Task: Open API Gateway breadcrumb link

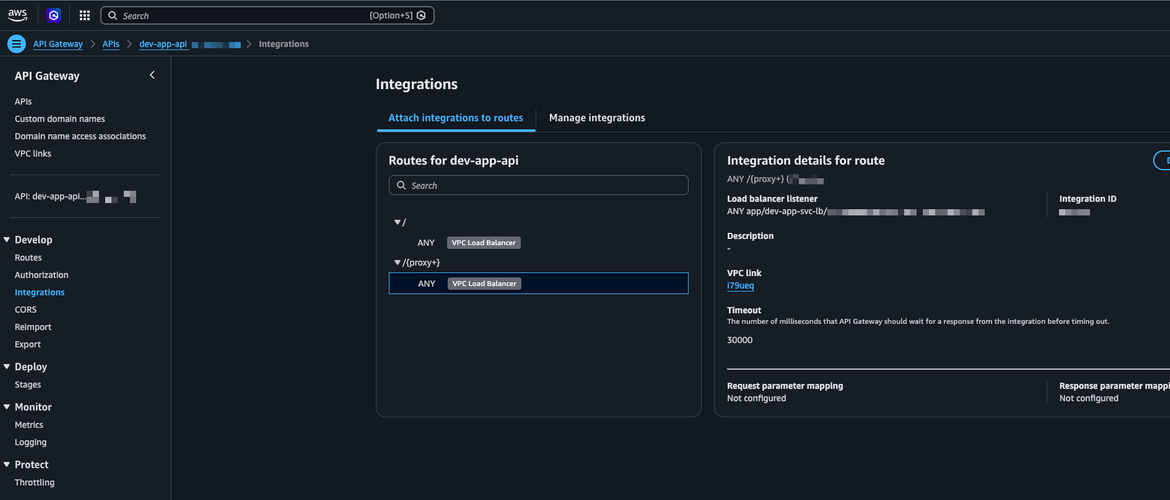Action: (58, 44)
